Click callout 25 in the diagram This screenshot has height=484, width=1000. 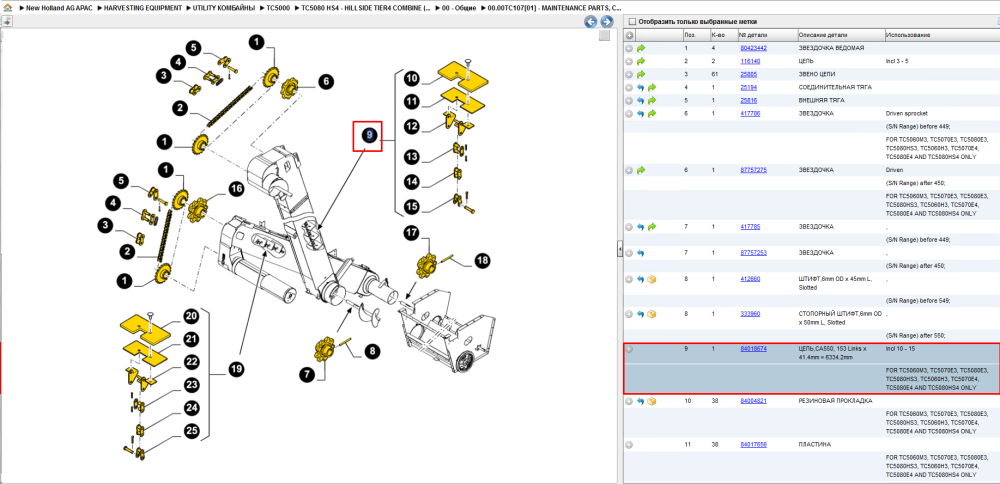(x=191, y=431)
